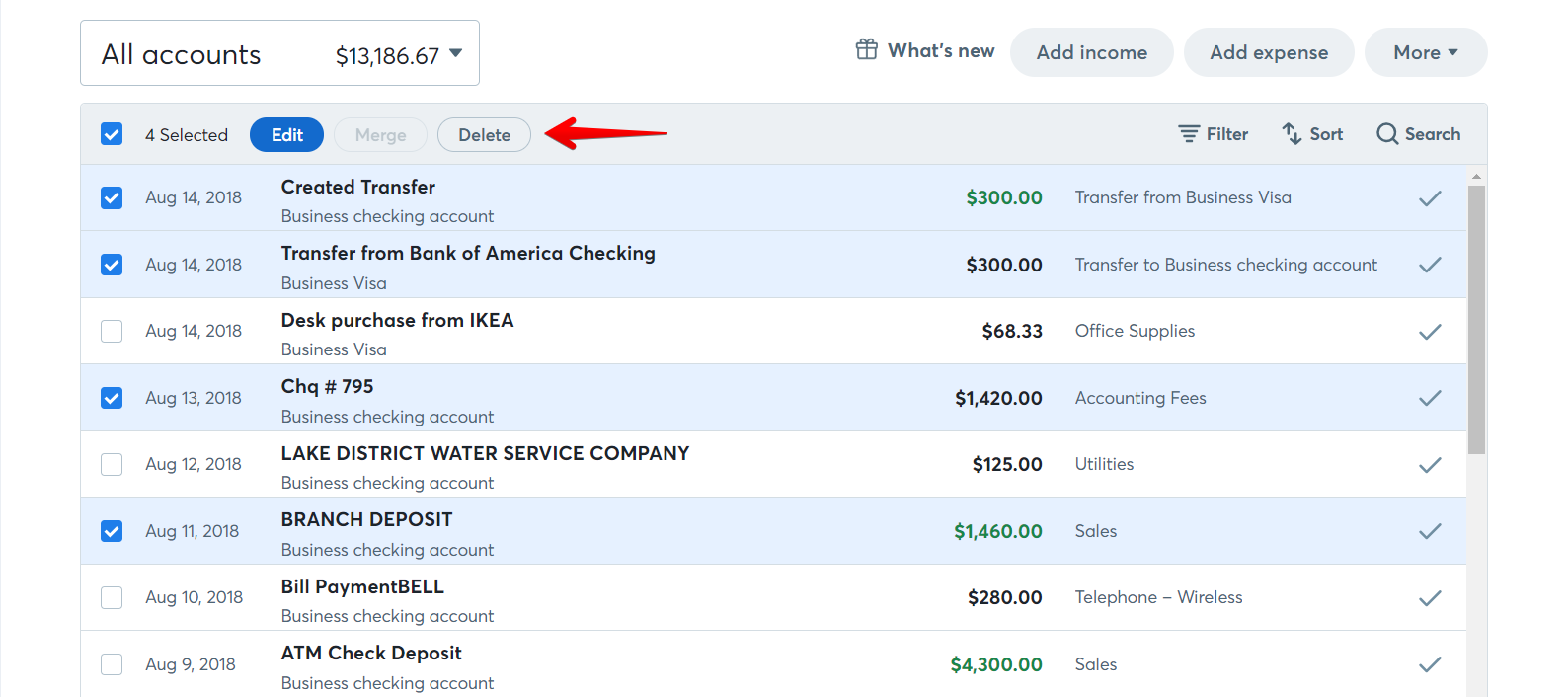This screenshot has height=697, width=1568.
Task: Click the checkmark on ATM Check Deposit row
Action: pyautogui.click(x=1430, y=663)
